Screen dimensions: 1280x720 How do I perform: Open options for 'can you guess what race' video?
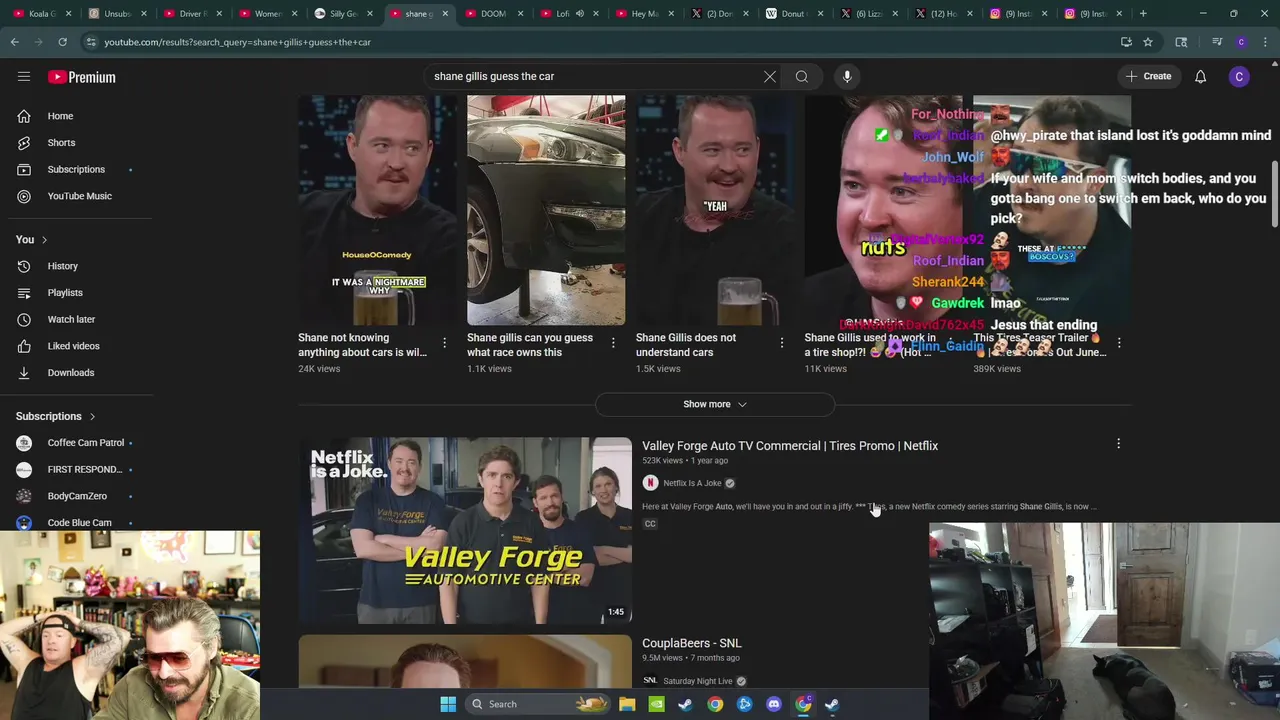[613, 343]
